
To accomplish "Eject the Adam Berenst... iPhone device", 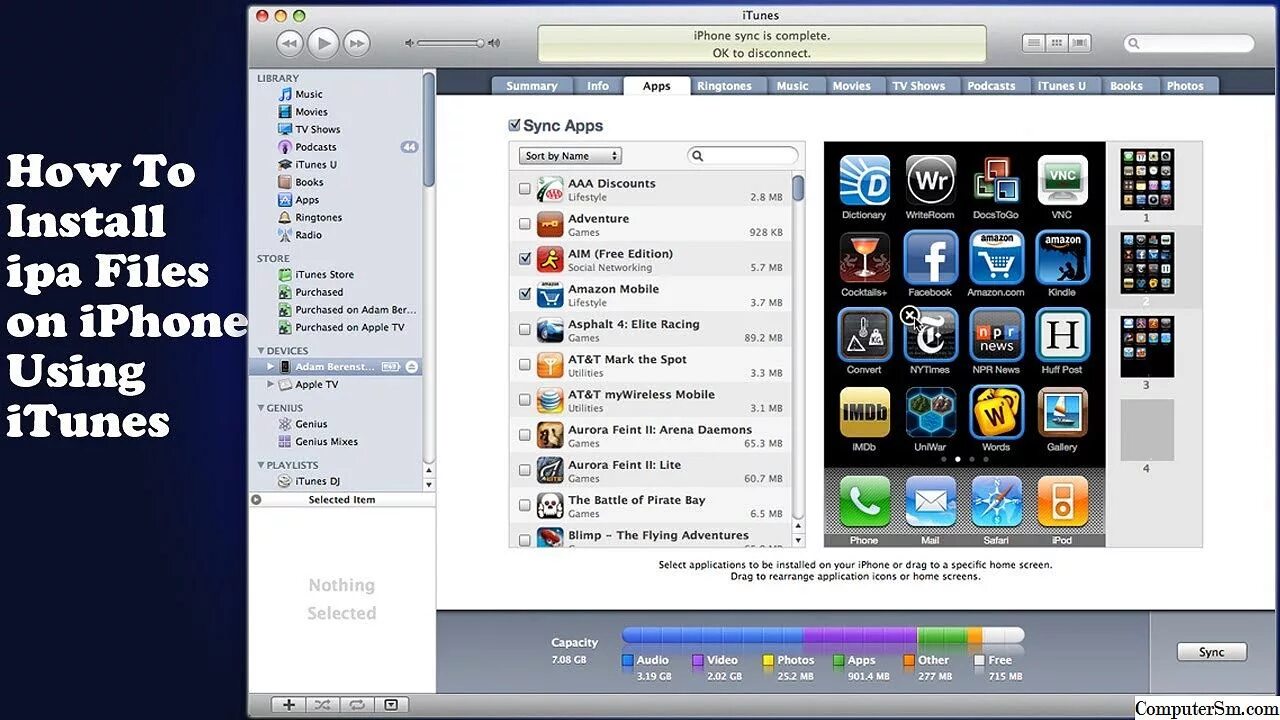I will coord(411,367).
